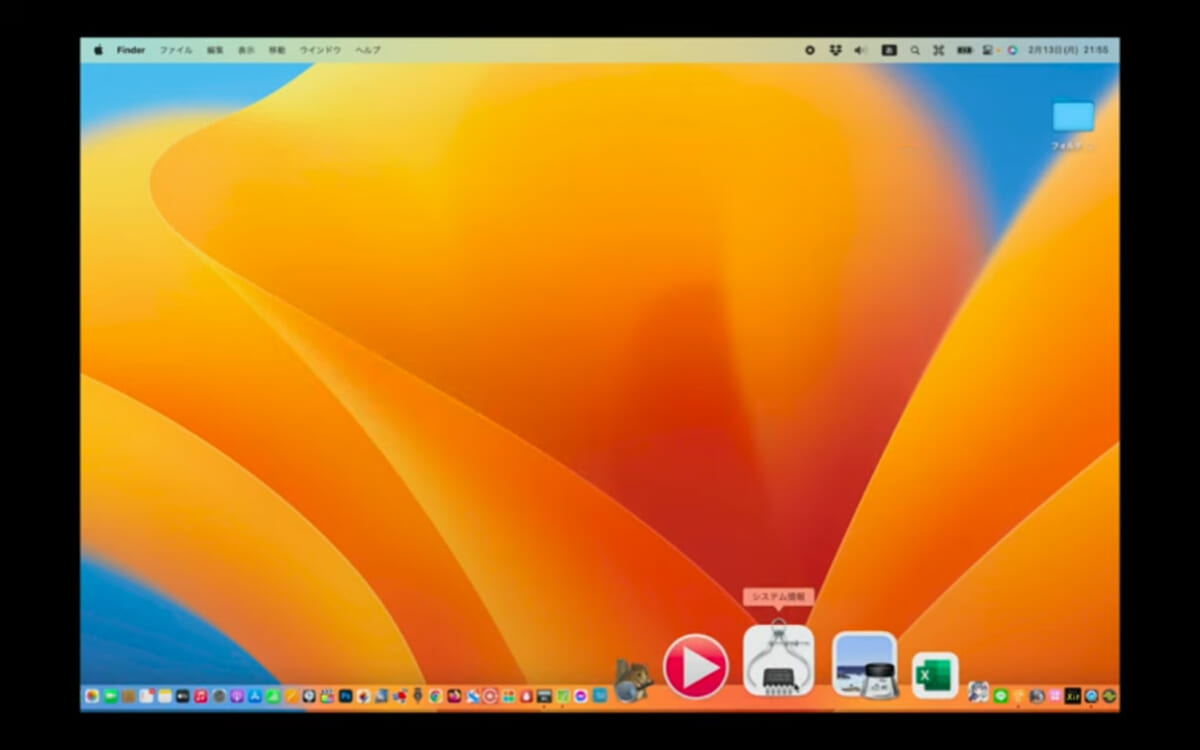Launch Google Chrome from the Dock
The height and width of the screenshot is (750, 1200).
pyautogui.click(x=436, y=696)
